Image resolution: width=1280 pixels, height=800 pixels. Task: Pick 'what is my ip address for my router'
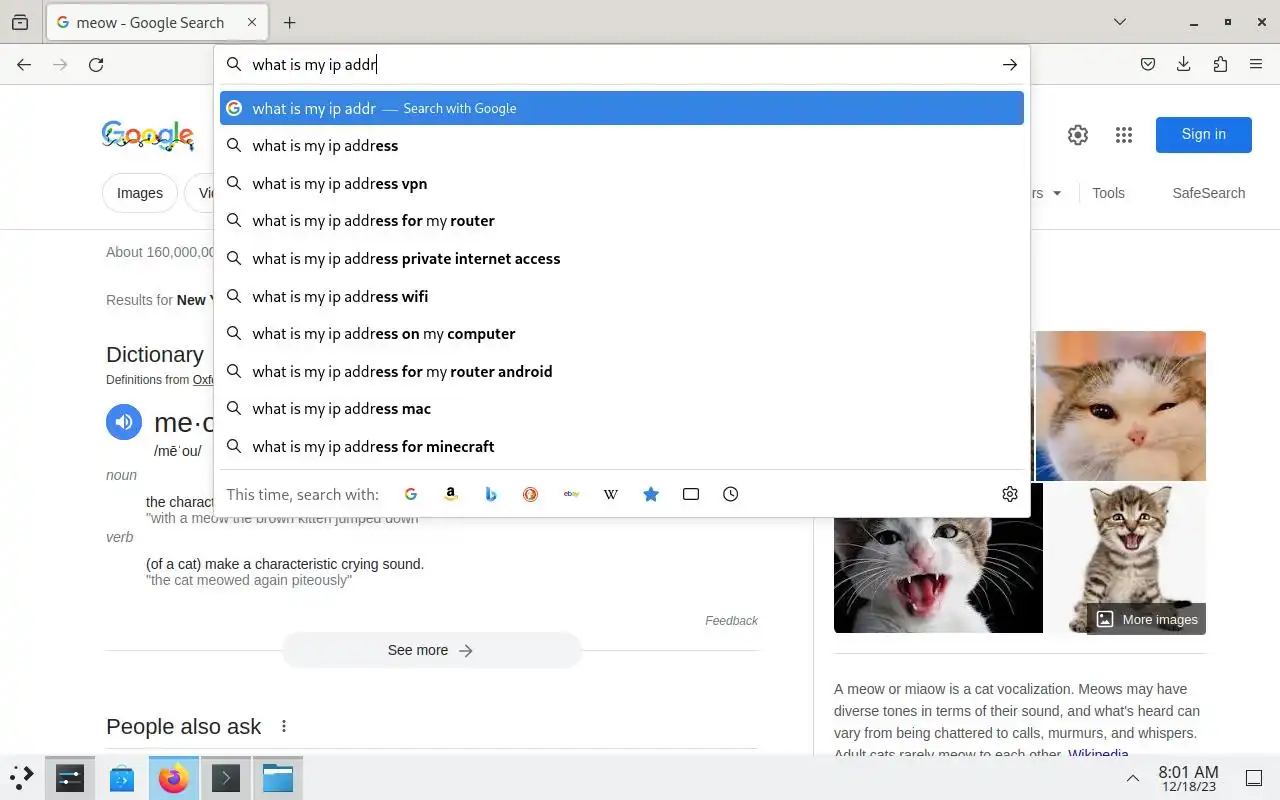[622, 221]
